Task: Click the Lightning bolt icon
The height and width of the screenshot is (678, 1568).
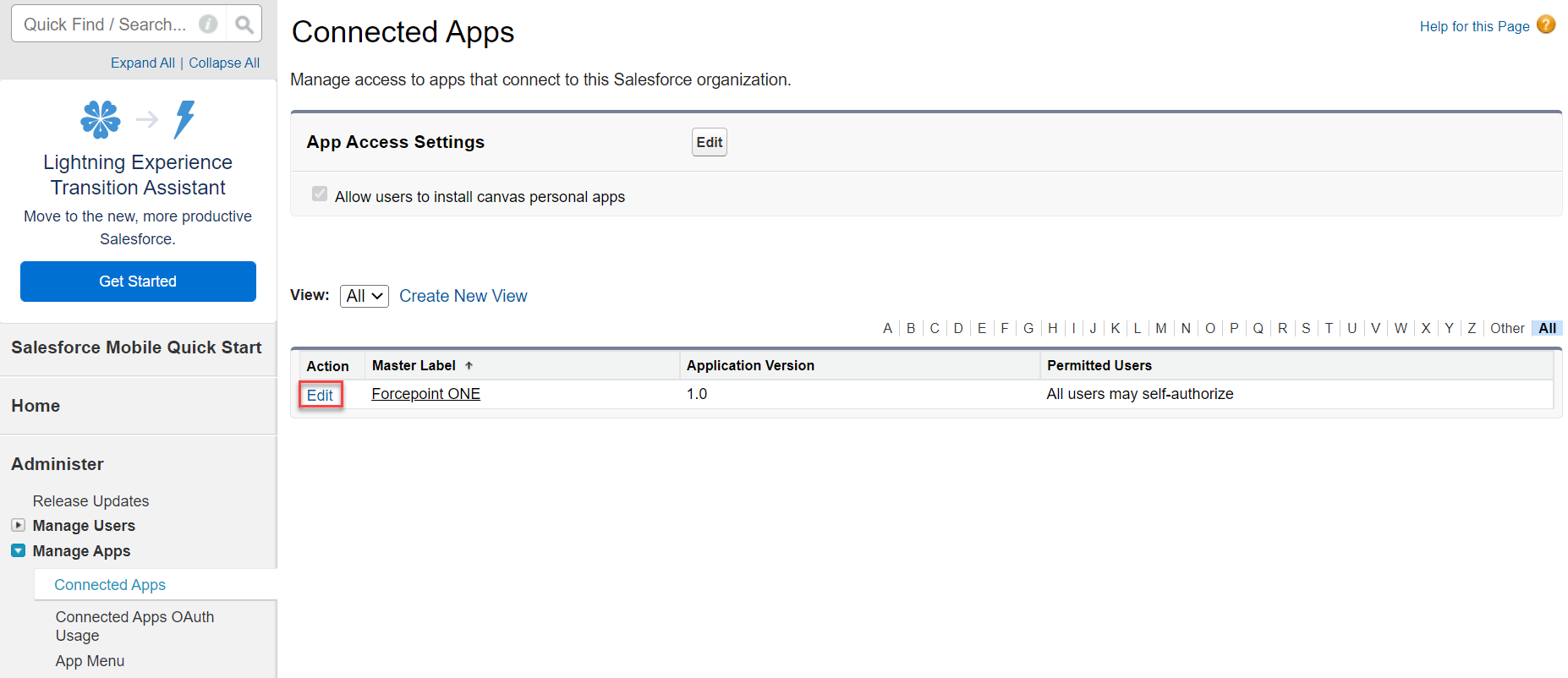Action: [184, 119]
